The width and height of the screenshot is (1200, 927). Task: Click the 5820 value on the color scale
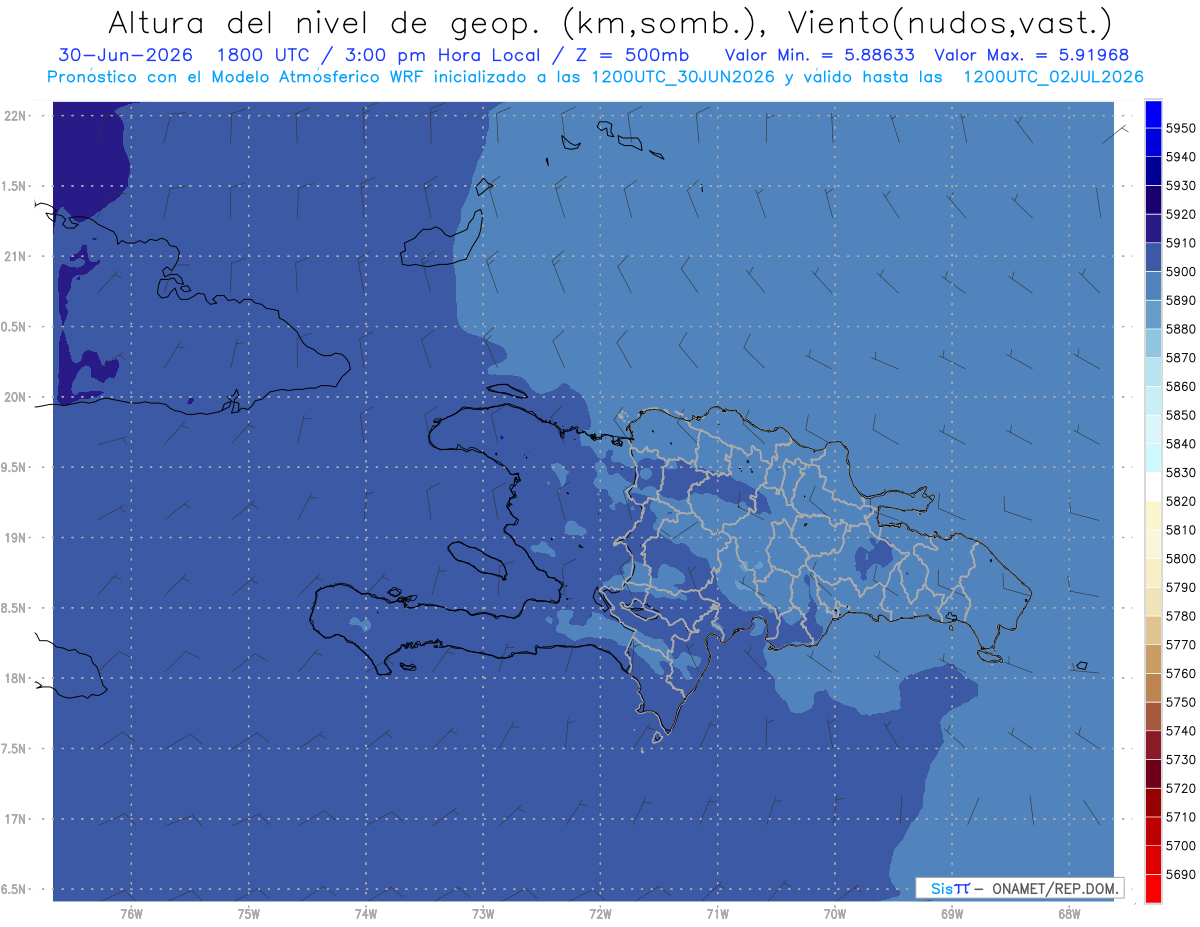[x=1181, y=501]
